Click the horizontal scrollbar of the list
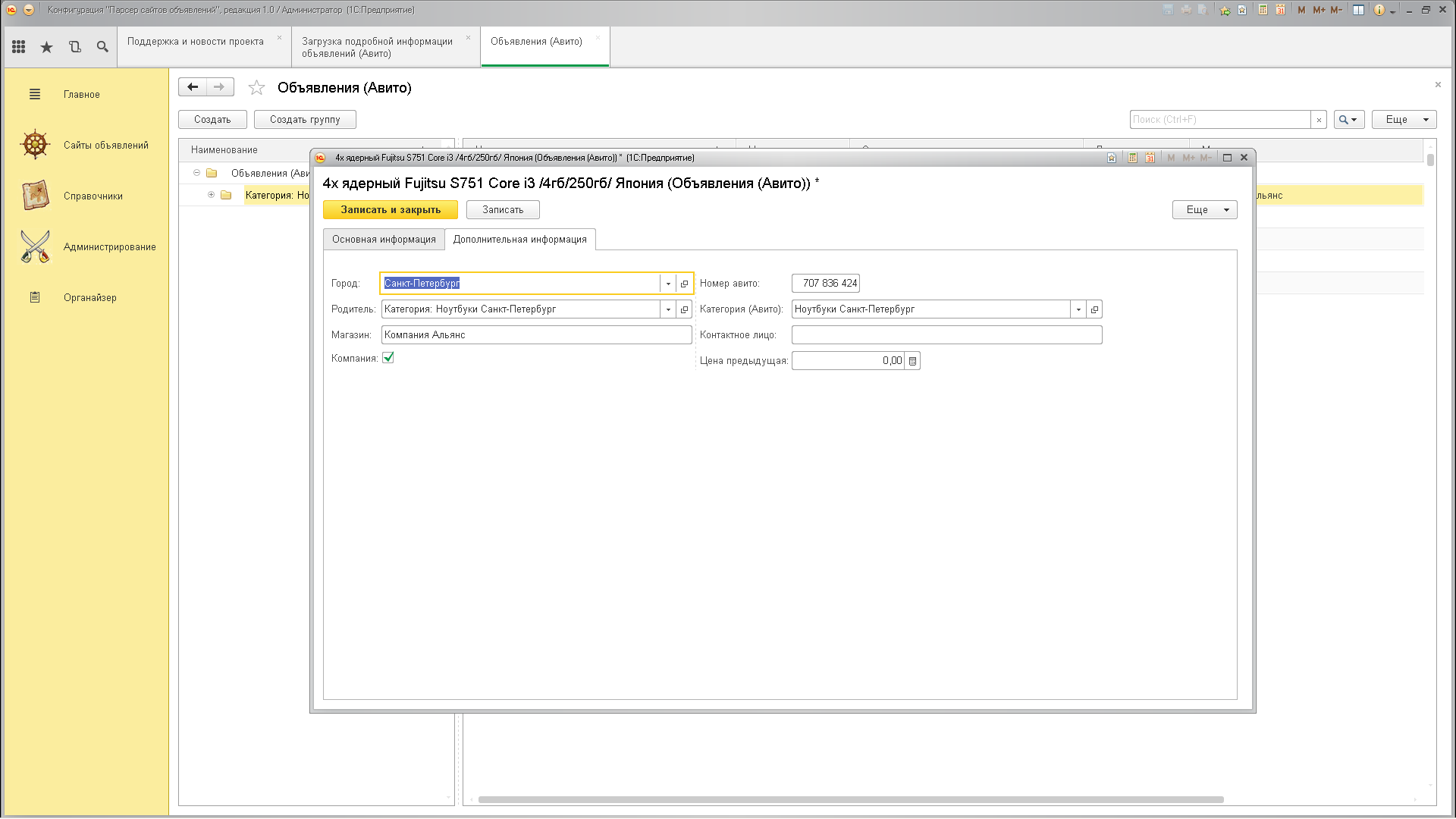The height and width of the screenshot is (819, 1456). click(851, 799)
